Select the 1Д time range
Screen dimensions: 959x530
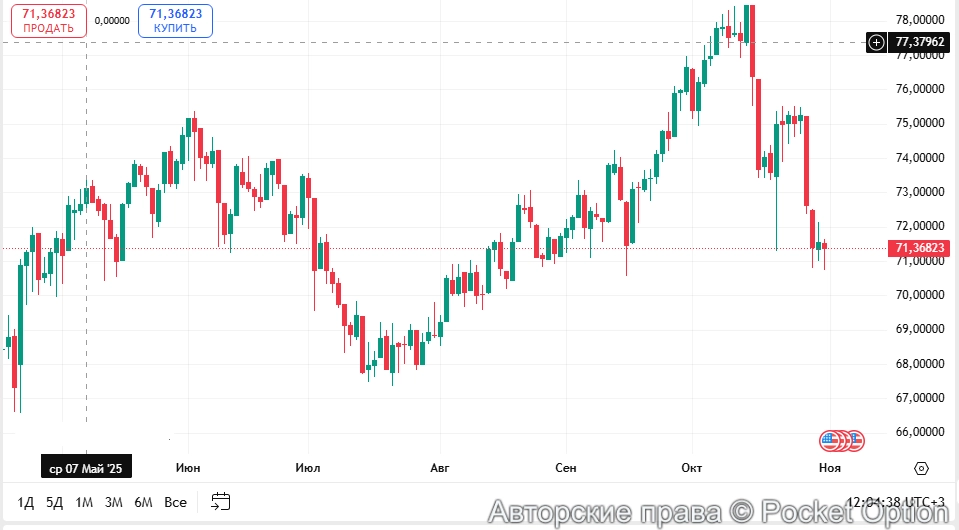(25, 502)
